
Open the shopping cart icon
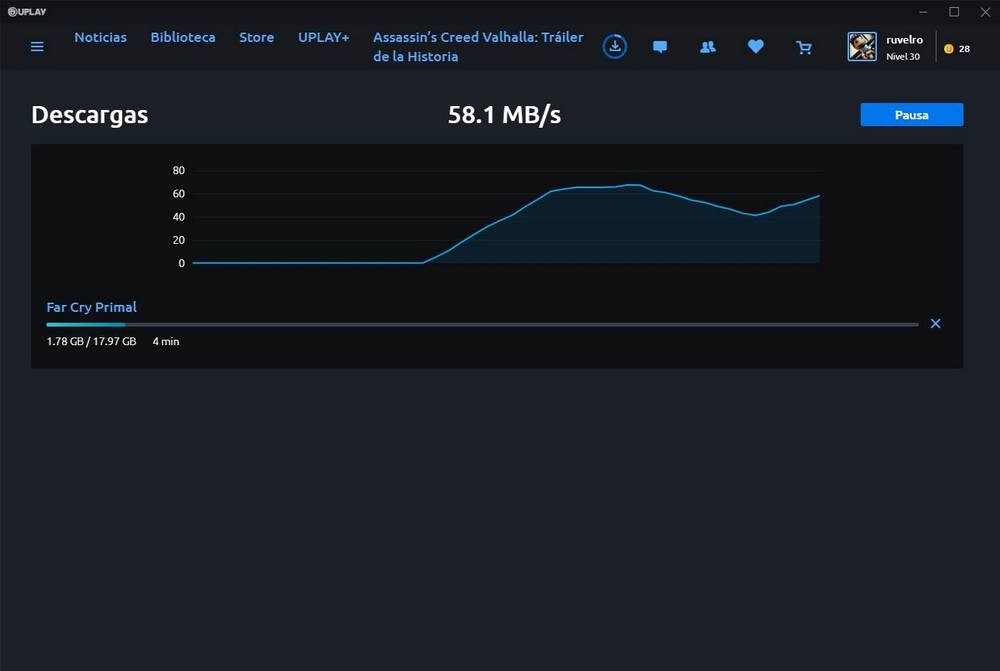[804, 47]
